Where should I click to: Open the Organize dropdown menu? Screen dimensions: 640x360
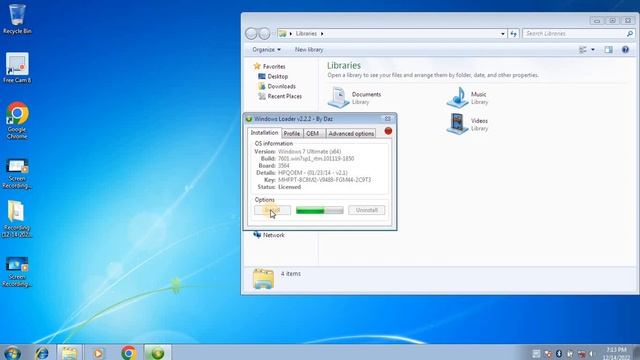267,50
